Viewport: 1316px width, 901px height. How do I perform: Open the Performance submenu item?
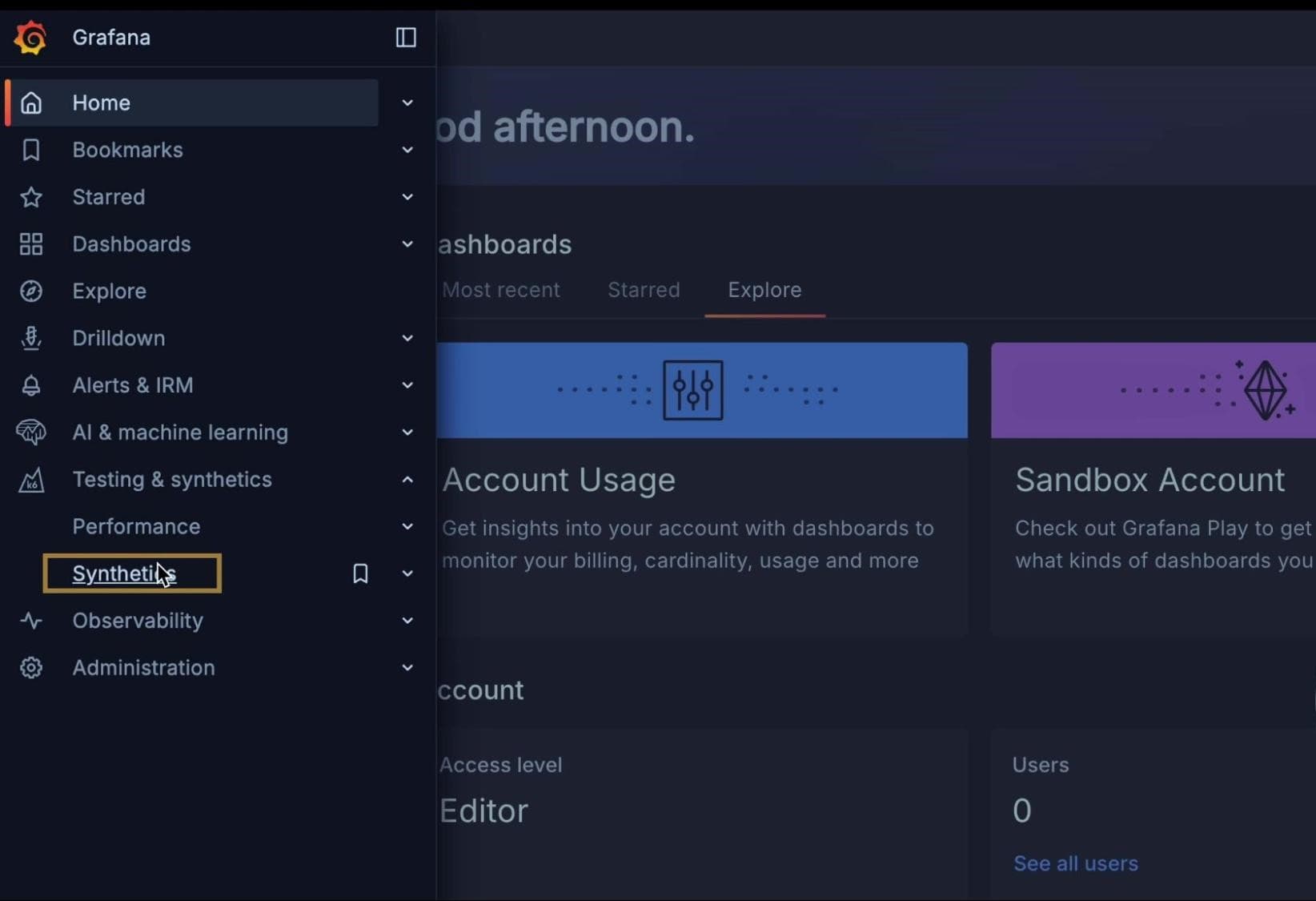136,526
